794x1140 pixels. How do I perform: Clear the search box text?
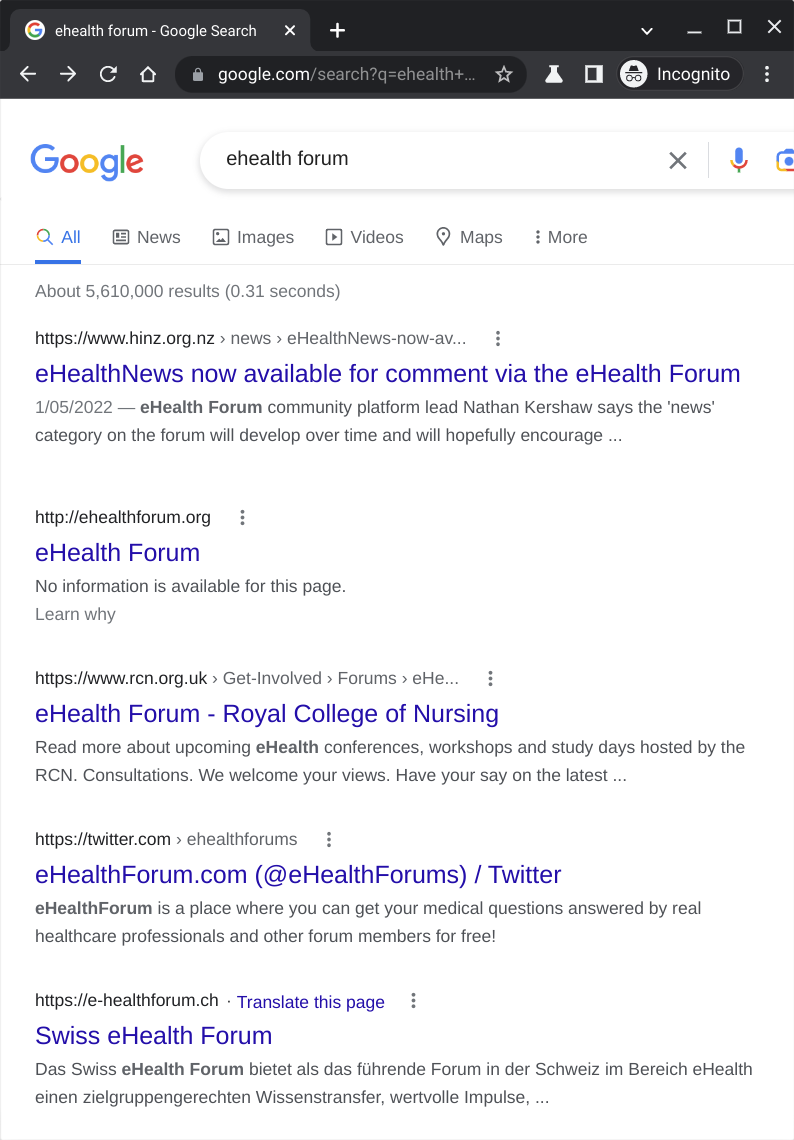click(x=678, y=160)
